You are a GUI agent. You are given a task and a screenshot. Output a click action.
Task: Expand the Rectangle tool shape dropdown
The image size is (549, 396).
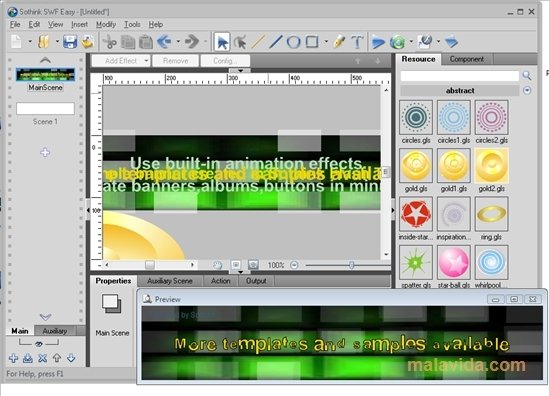pos(326,42)
